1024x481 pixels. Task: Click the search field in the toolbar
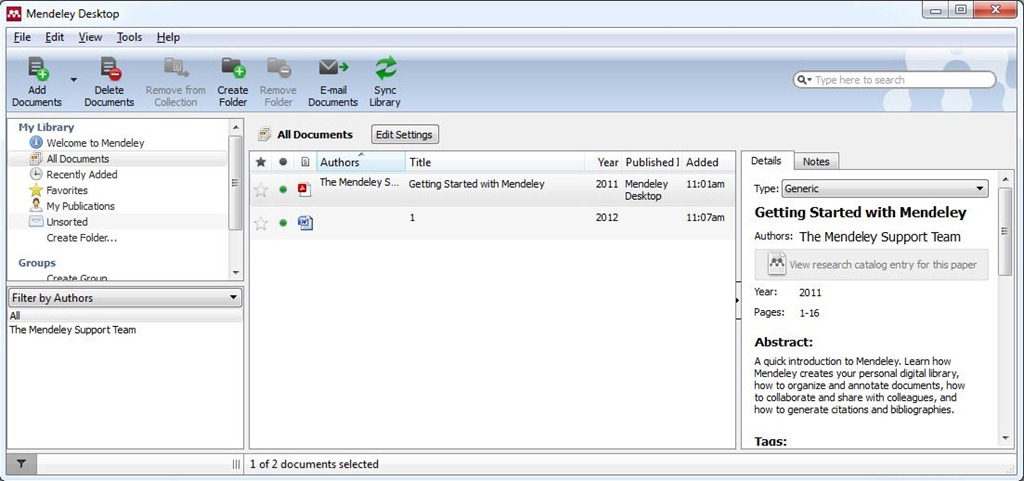coord(900,80)
